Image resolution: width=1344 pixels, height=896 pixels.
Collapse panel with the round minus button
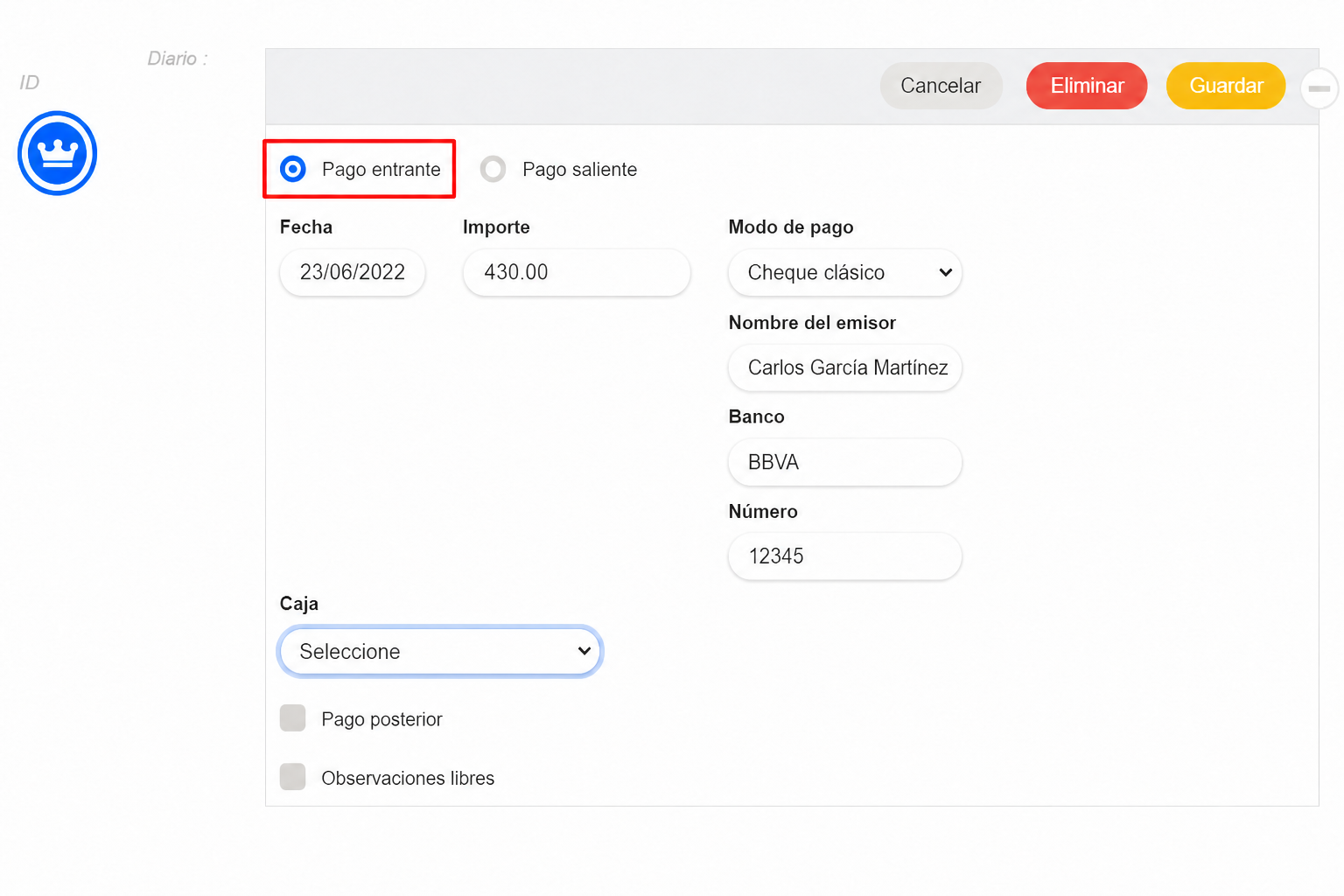point(1319,88)
